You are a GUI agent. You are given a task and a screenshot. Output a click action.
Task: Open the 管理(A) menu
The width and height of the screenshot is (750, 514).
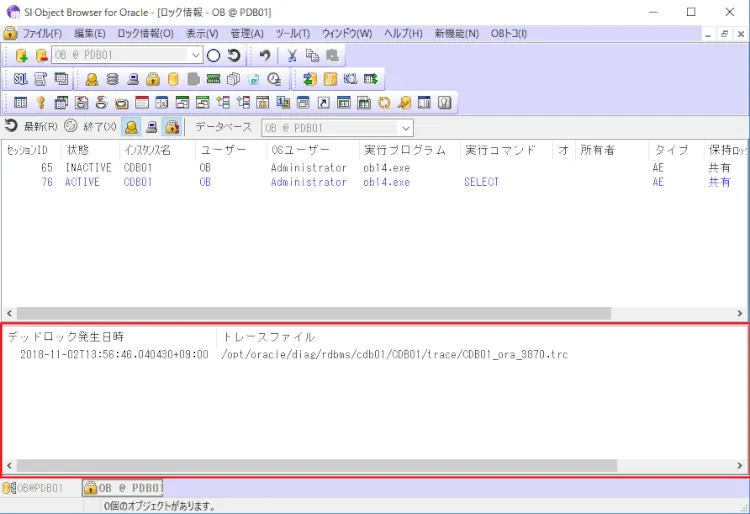247,33
